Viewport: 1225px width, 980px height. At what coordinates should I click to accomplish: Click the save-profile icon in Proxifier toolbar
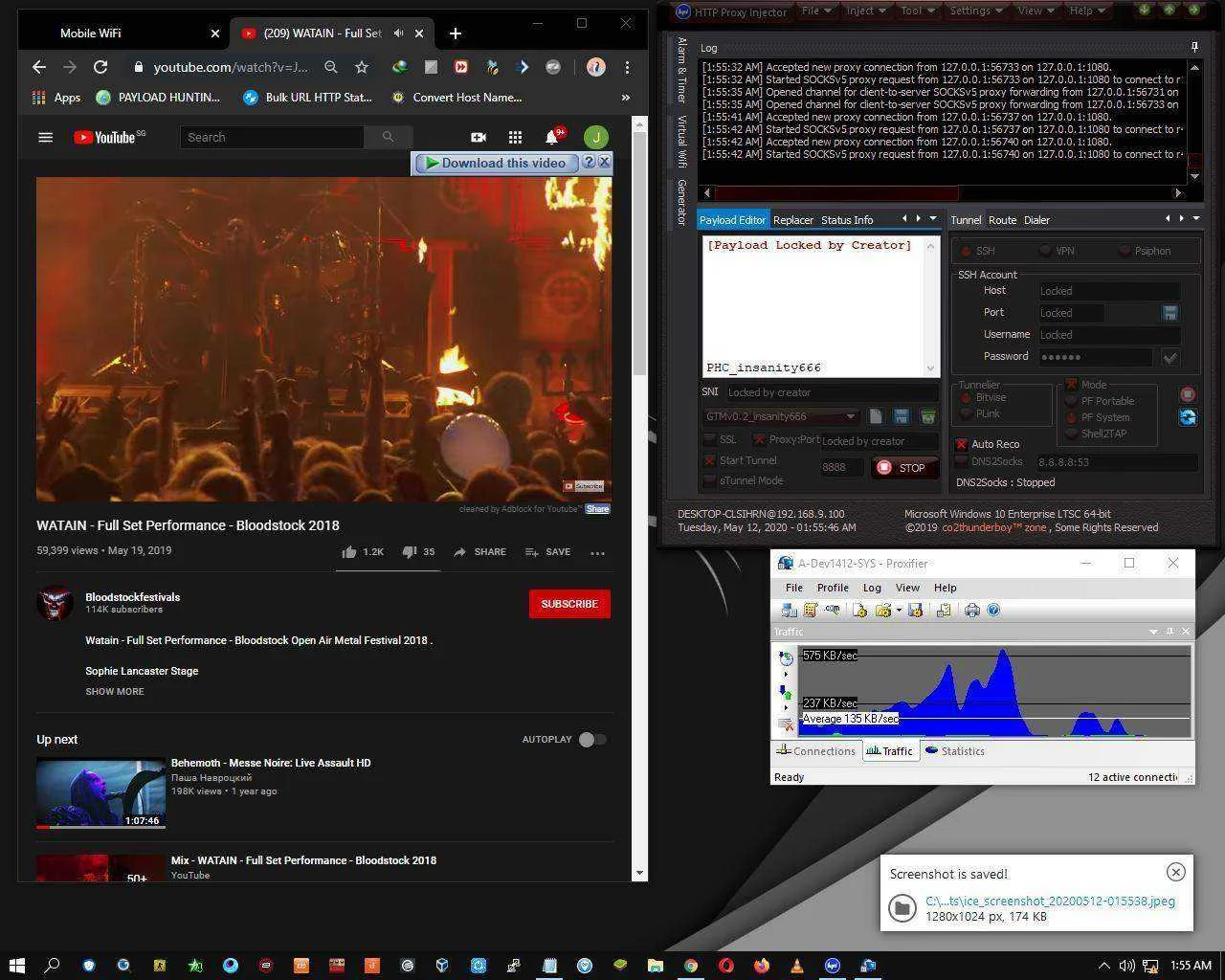tap(915, 610)
